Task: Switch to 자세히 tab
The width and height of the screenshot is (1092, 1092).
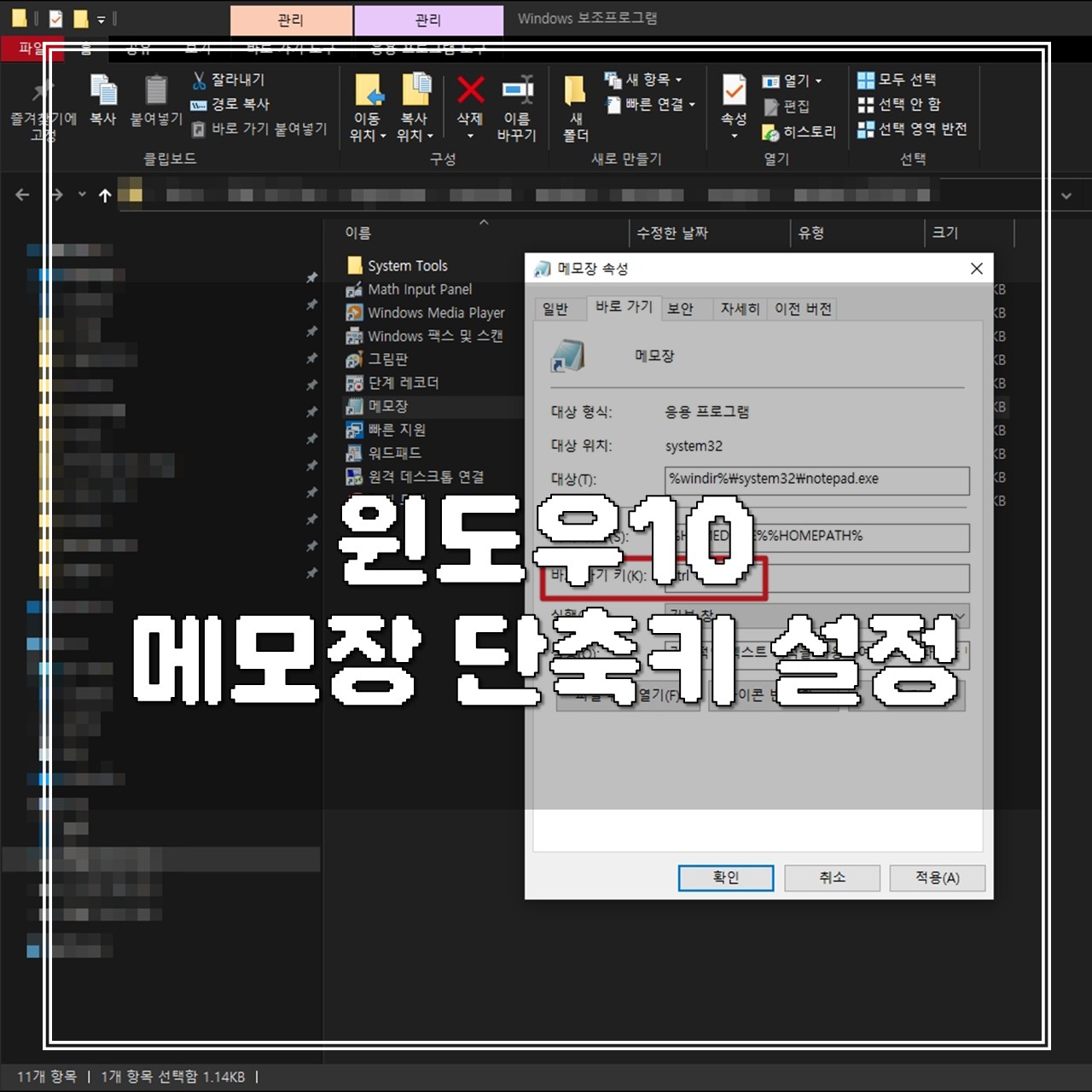Action: [740, 309]
